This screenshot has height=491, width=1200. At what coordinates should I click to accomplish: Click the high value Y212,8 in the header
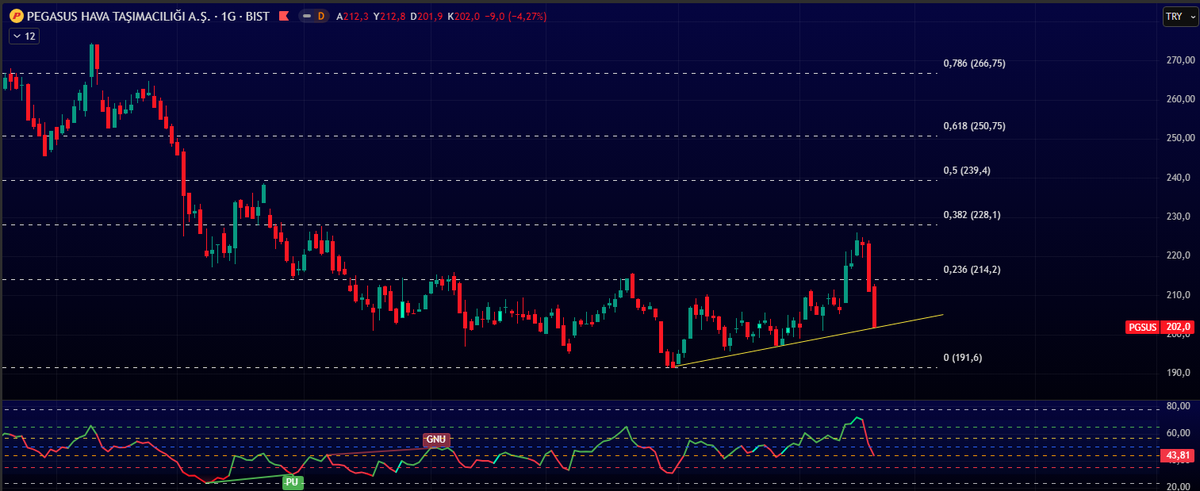point(391,16)
